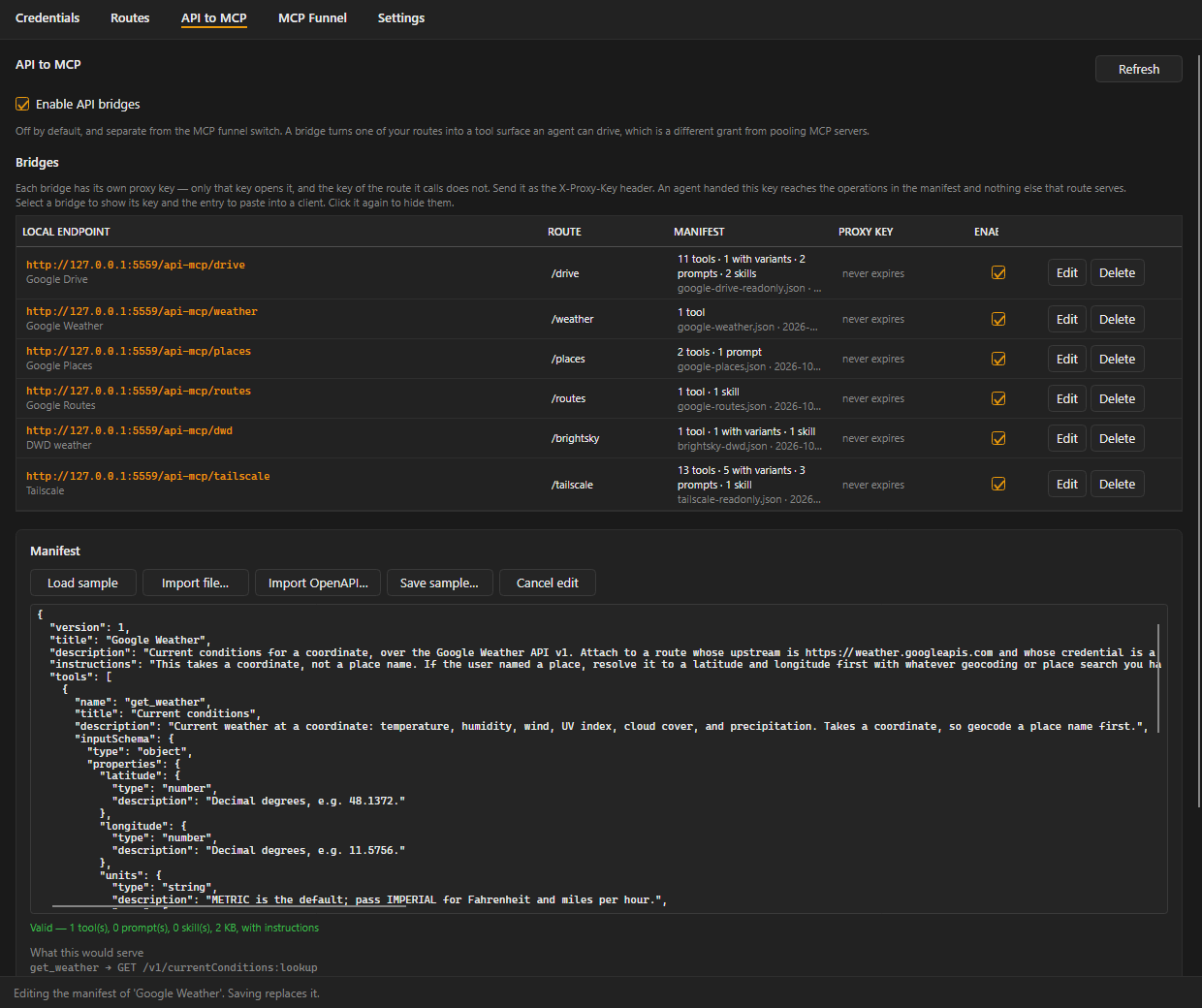1202x1008 pixels.
Task: Edit the Google Drive bridge
Action: coord(1067,273)
